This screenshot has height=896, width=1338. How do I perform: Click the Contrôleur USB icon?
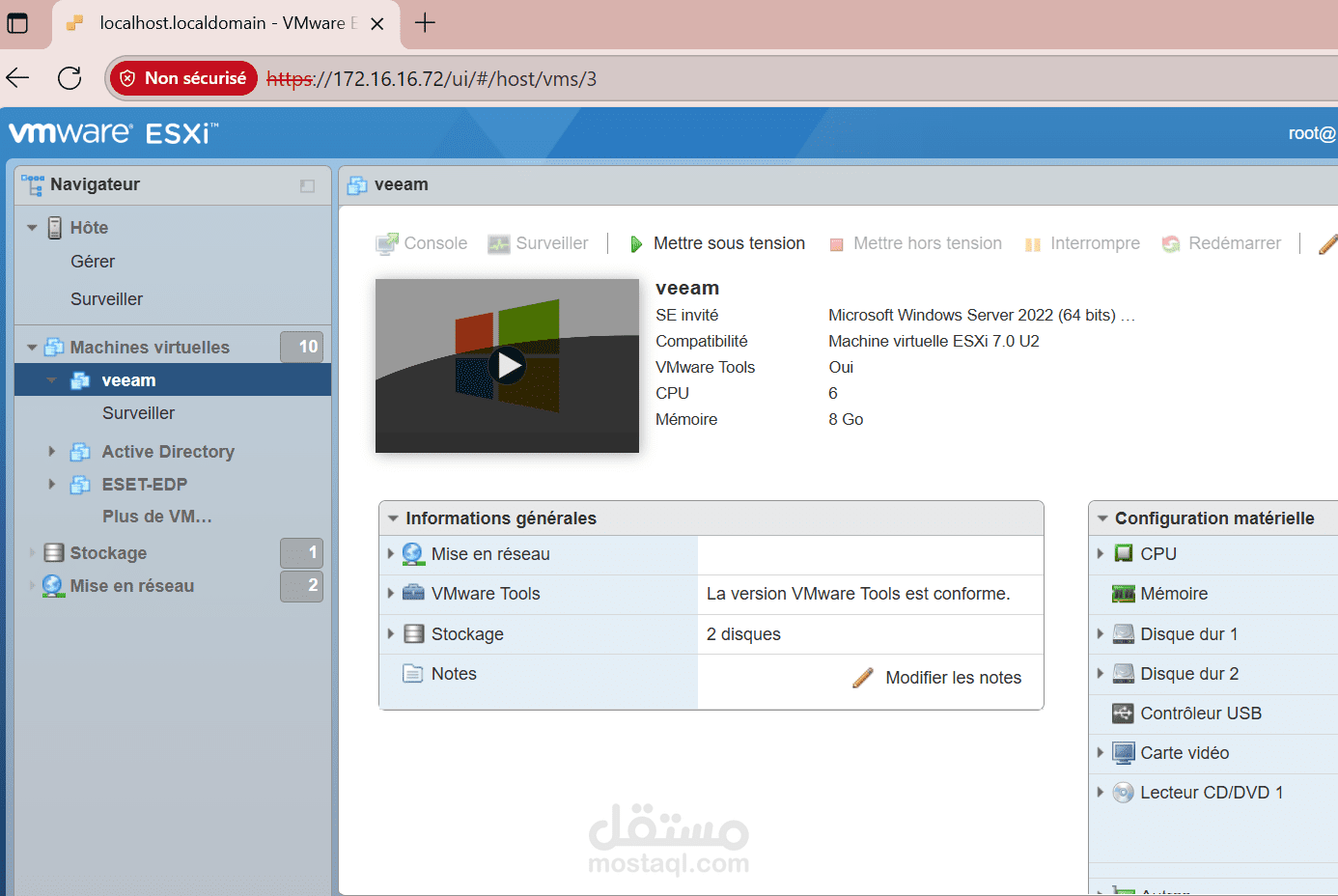[1124, 714]
